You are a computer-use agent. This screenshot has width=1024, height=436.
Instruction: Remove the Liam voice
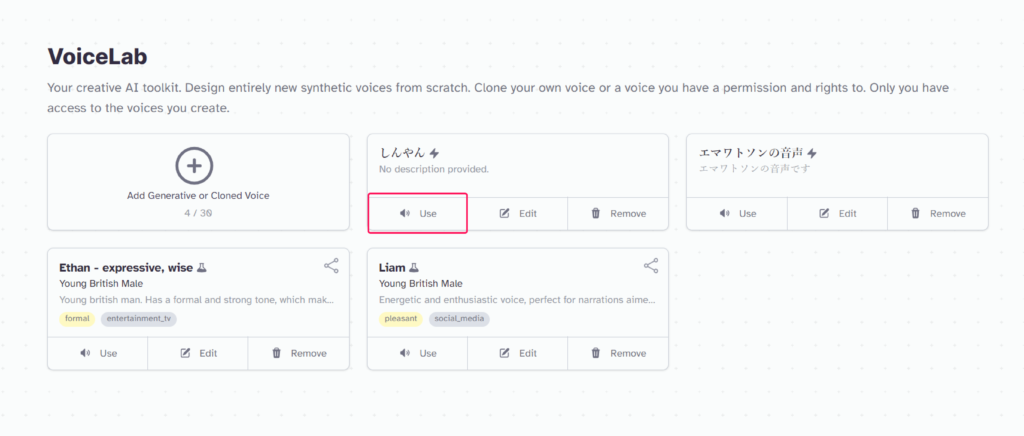pos(618,353)
